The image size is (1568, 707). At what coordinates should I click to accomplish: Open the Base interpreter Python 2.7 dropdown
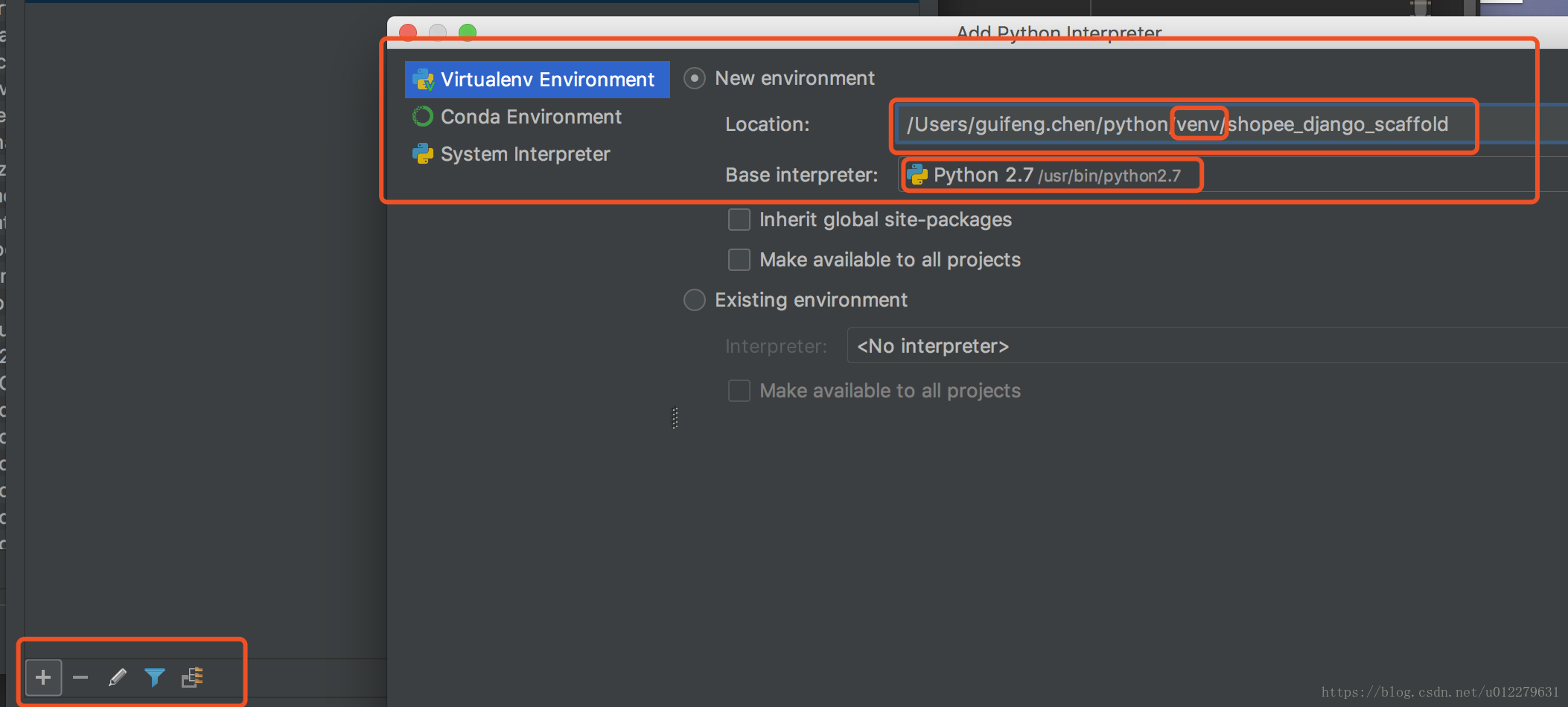[x=1228, y=175]
